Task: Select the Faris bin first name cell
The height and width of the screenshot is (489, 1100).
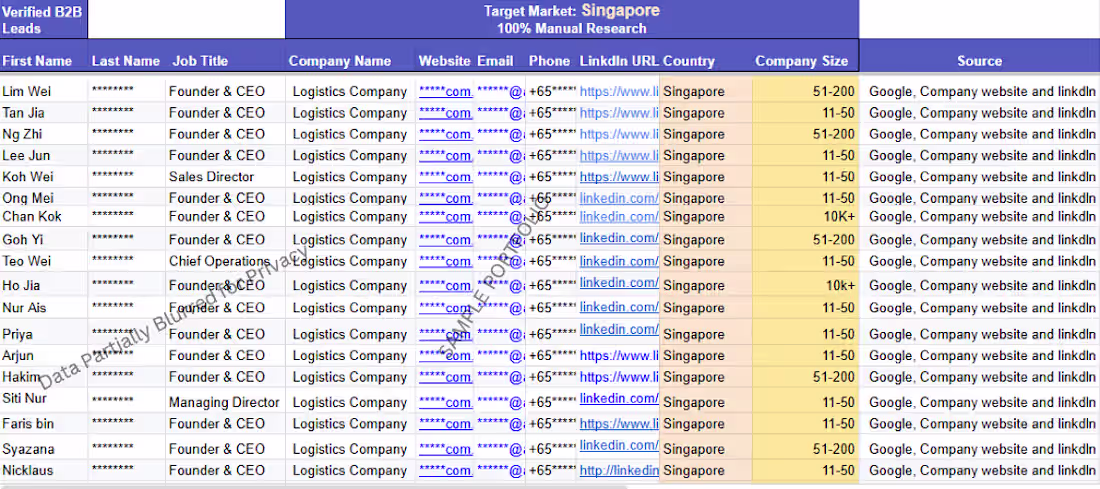Action: 44,424
